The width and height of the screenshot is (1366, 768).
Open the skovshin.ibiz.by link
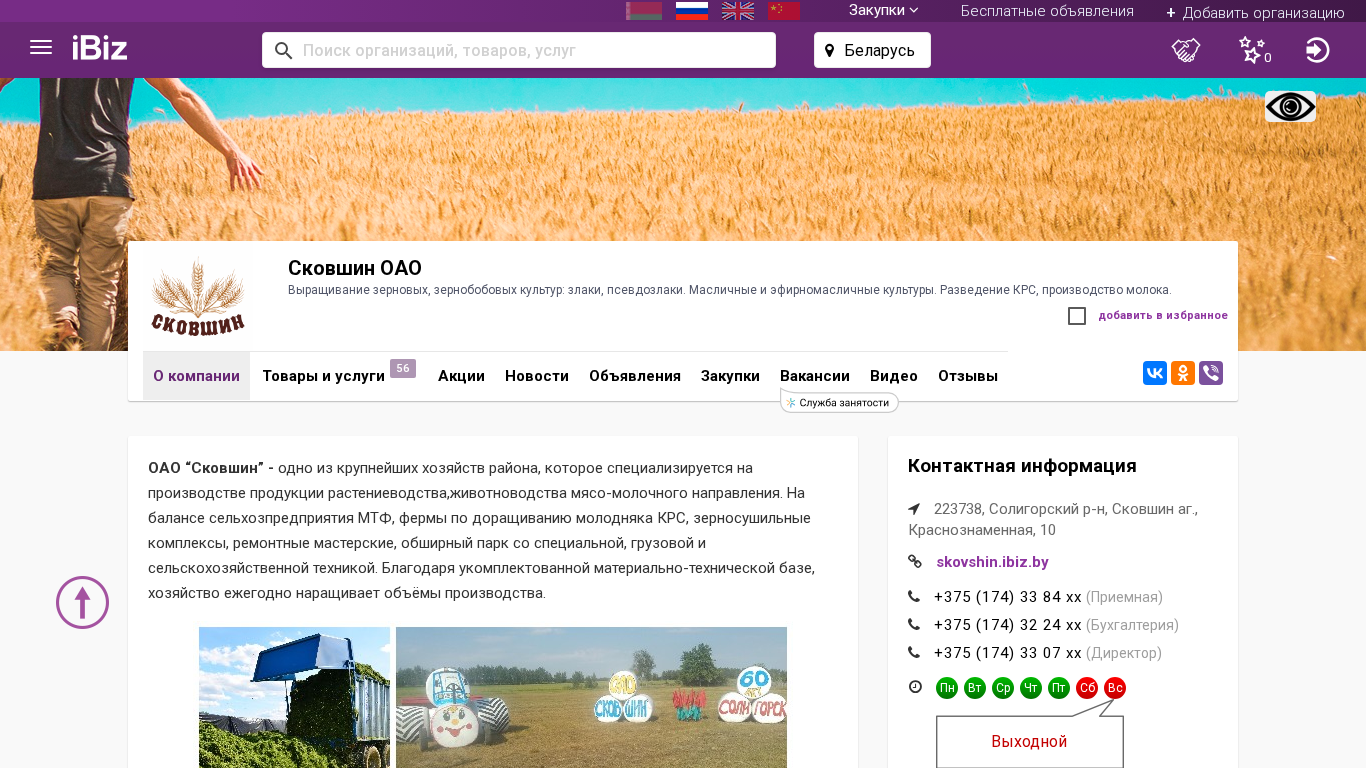pyautogui.click(x=992, y=562)
